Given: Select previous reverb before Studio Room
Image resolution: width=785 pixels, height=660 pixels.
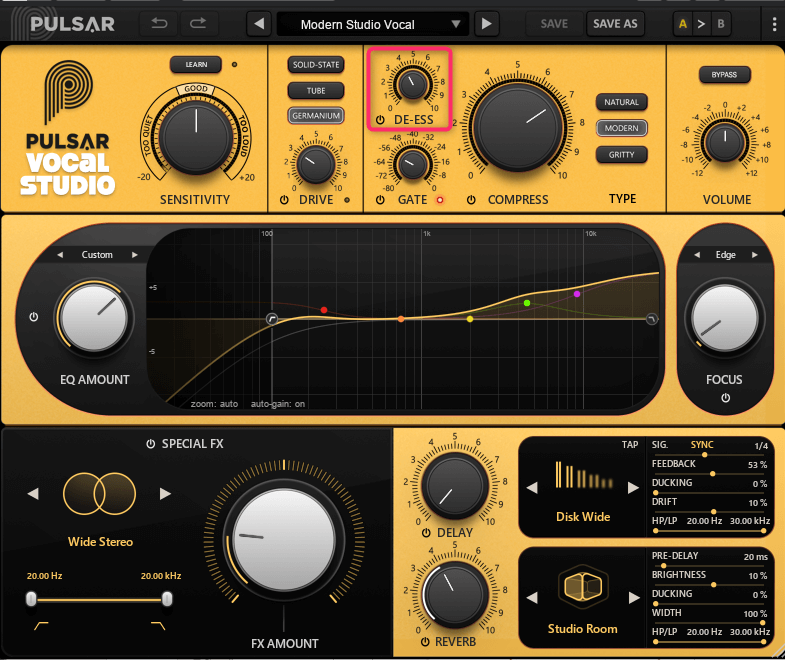Looking at the screenshot, I should (532, 597).
